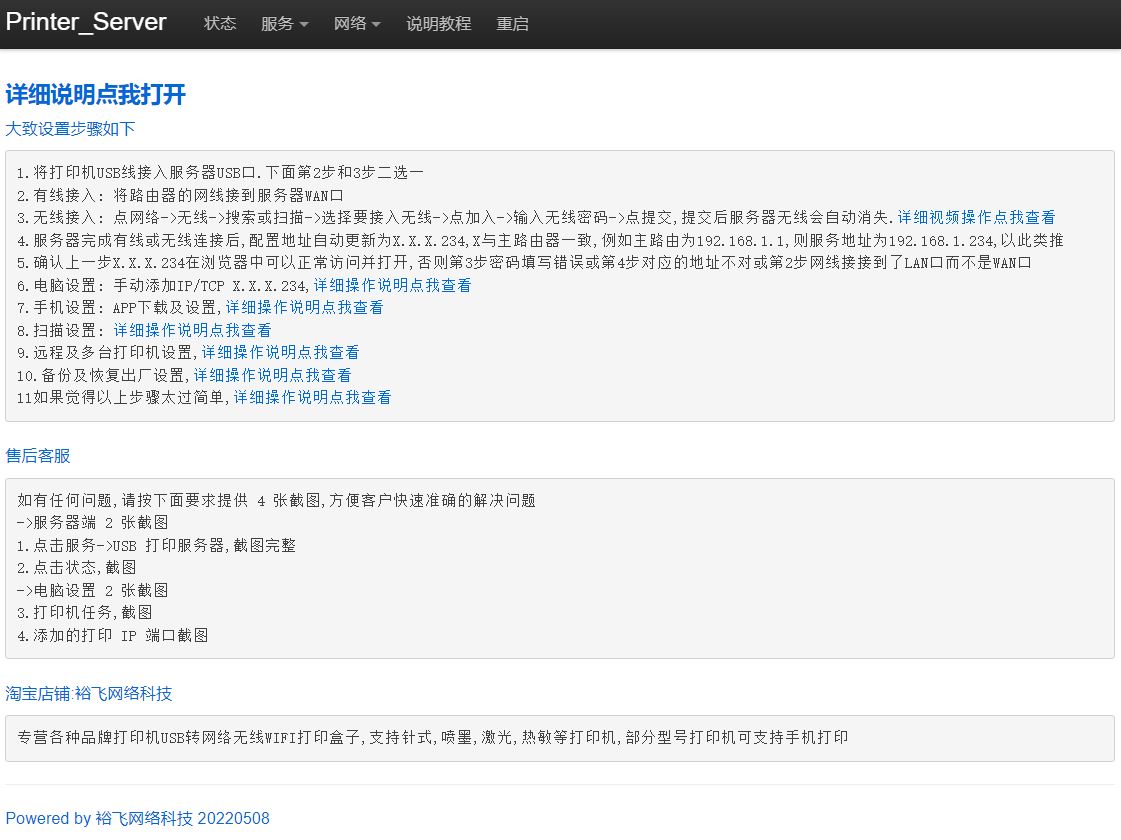View 备份及恢复出厂设置 detailed instructions link
The width and height of the screenshot is (1121, 840).
pyautogui.click(x=272, y=375)
